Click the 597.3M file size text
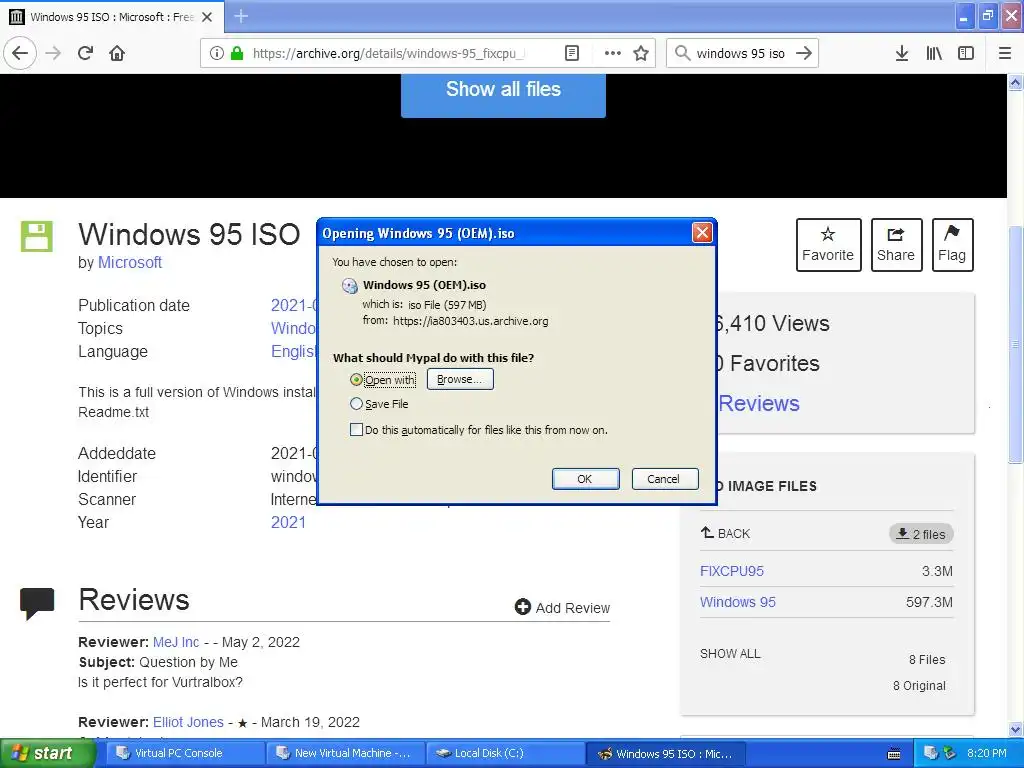The image size is (1024, 768). 929,602
